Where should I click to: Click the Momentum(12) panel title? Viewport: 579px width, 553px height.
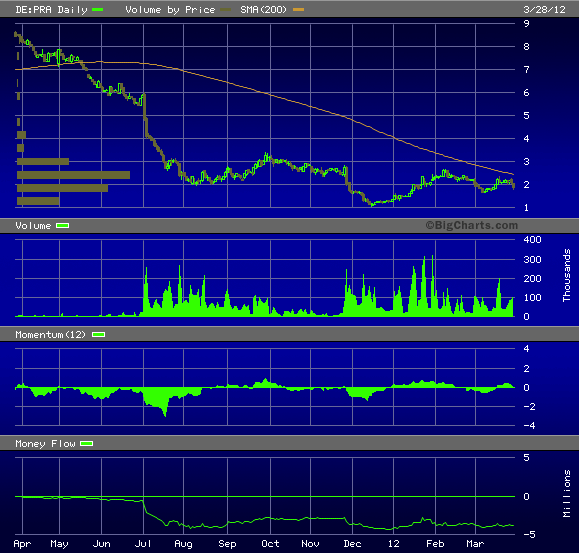click(x=50, y=334)
